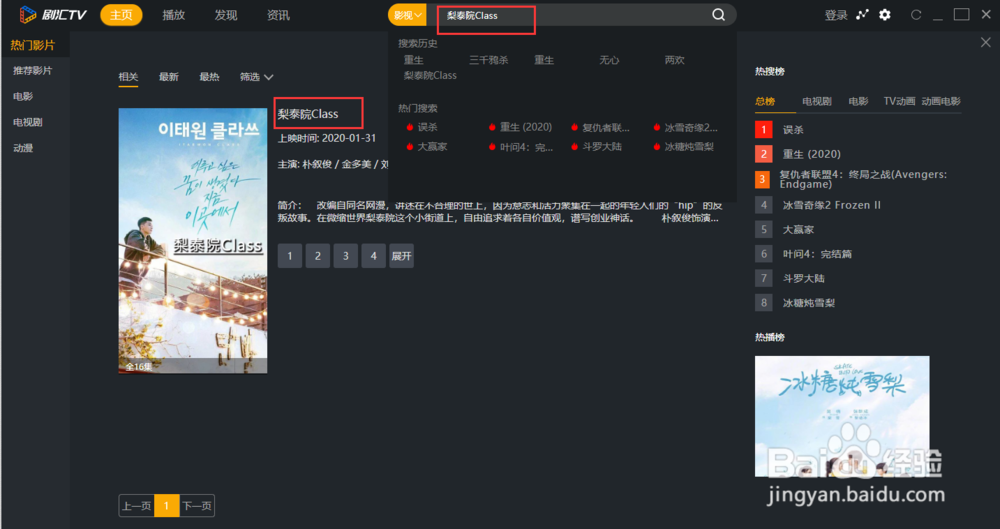
Task: Open the 影视 search type dropdown
Action: (407, 15)
